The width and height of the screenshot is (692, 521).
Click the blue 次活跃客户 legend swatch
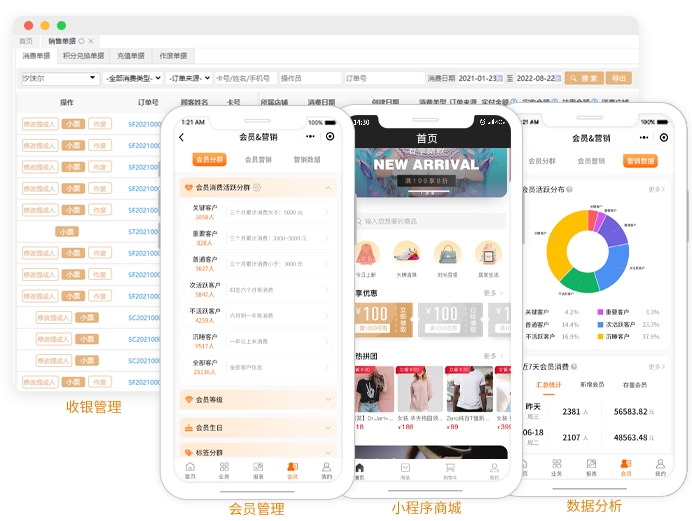pyautogui.click(x=600, y=325)
